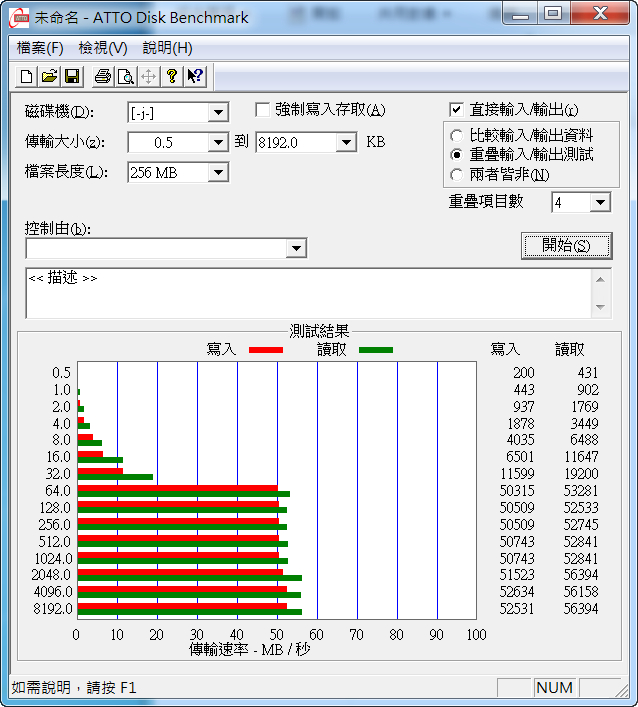Viewport: 638px width, 707px height.
Task: Open the 說明(H) menu
Action: click(167, 48)
